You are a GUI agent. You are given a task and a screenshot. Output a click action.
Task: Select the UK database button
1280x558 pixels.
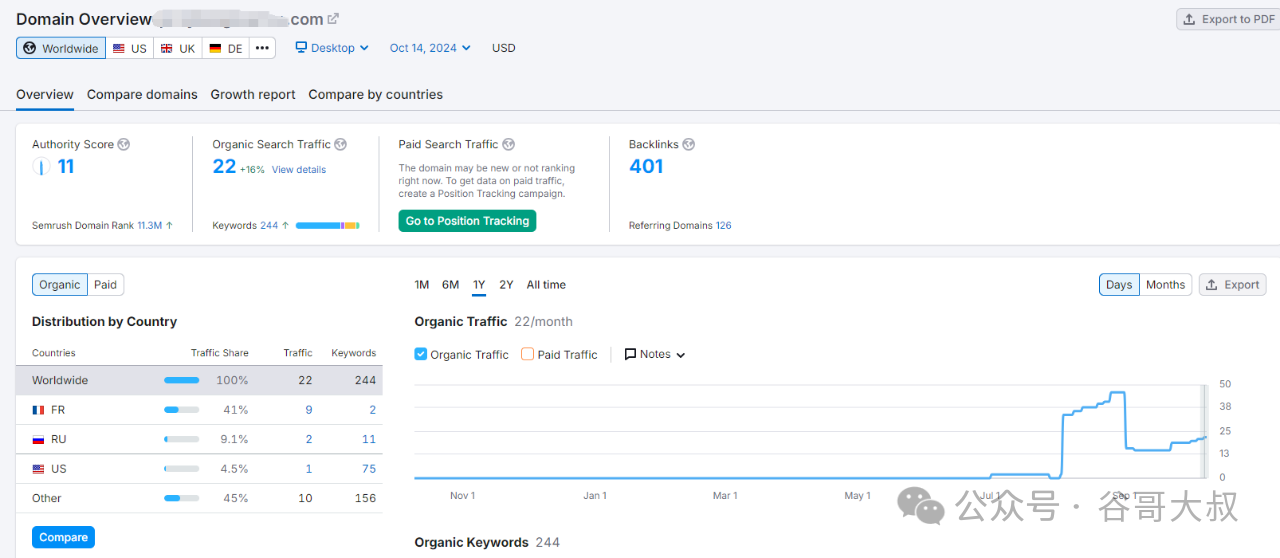(178, 48)
